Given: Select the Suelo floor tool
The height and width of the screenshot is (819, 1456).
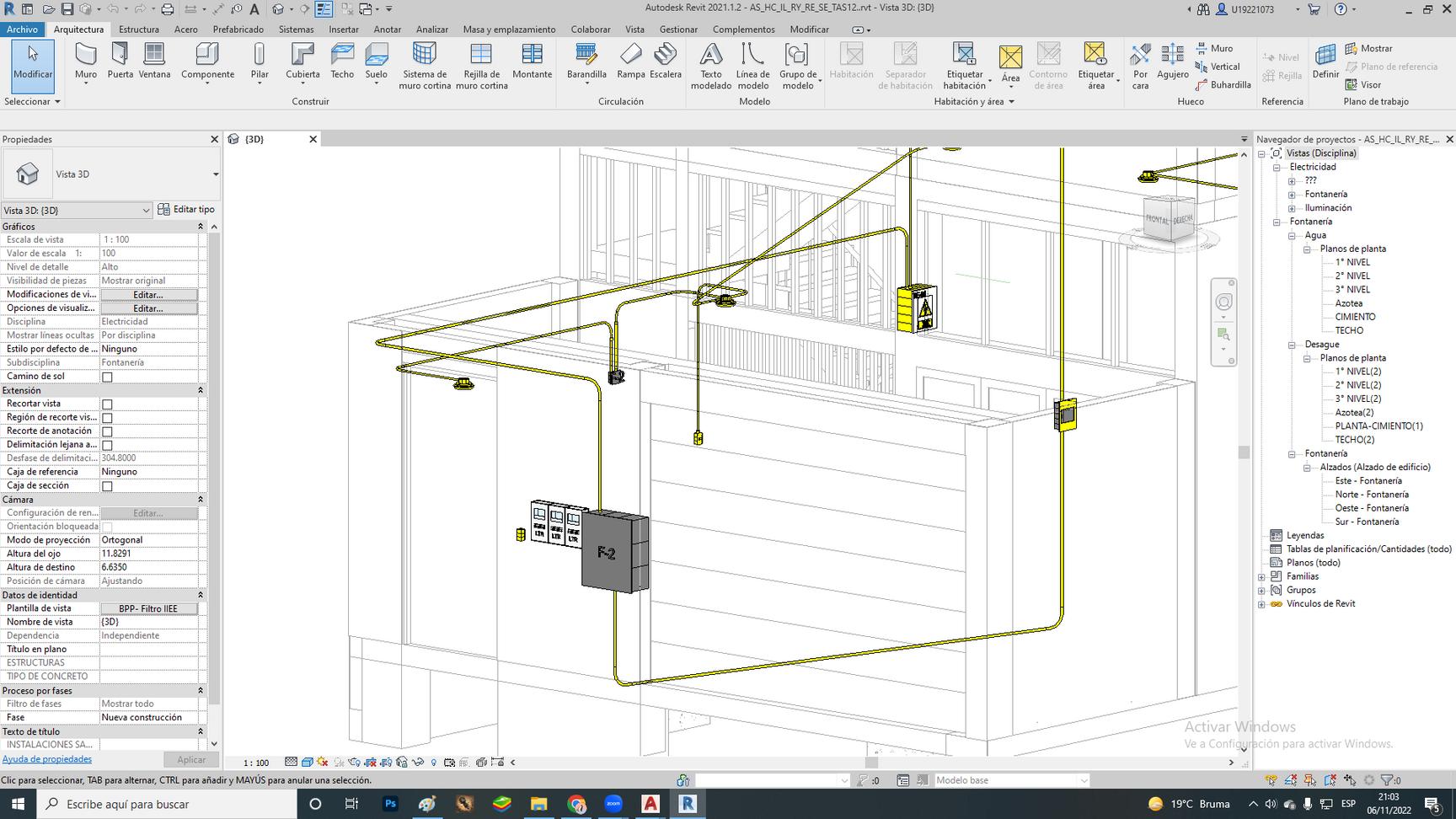Looking at the screenshot, I should 377,62.
